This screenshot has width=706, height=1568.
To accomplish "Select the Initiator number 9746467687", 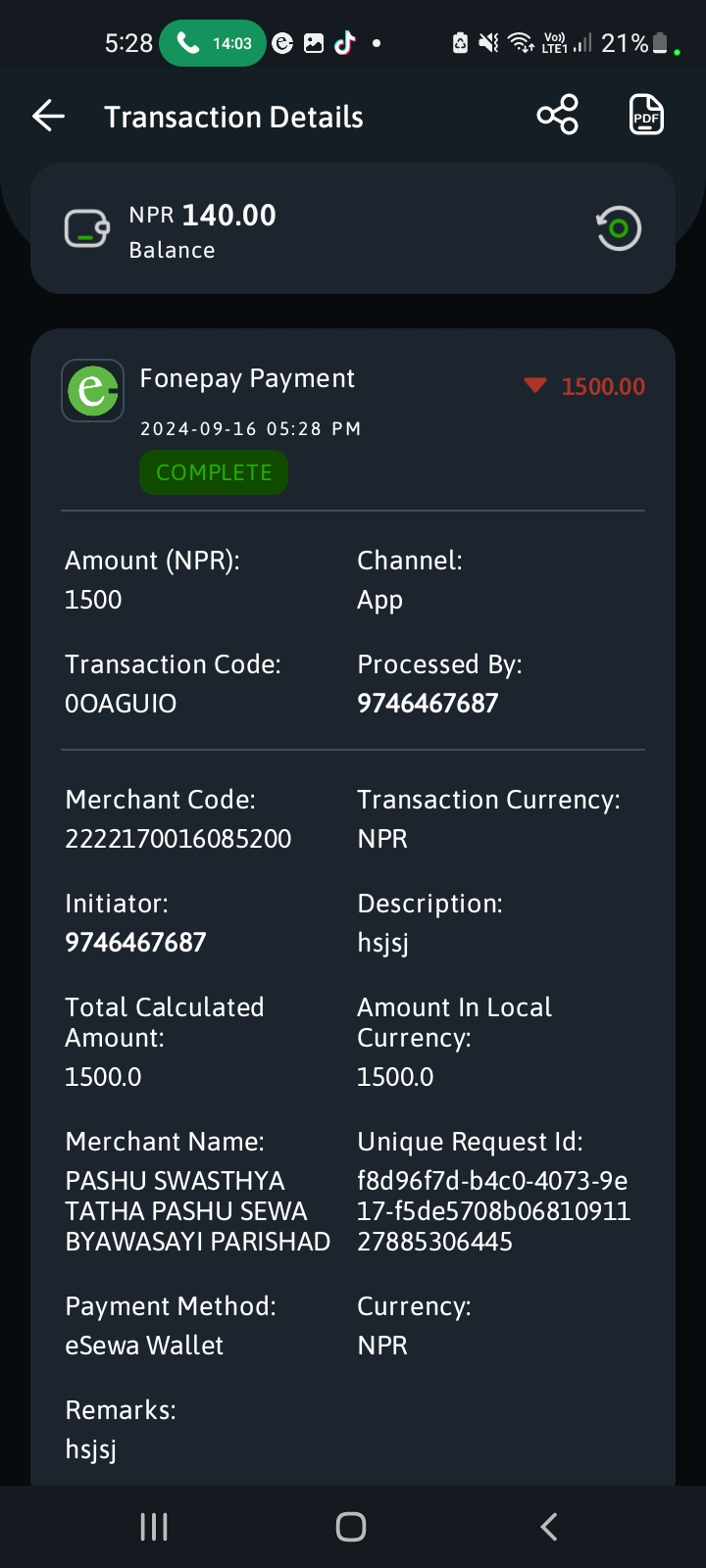I will tap(135, 943).
